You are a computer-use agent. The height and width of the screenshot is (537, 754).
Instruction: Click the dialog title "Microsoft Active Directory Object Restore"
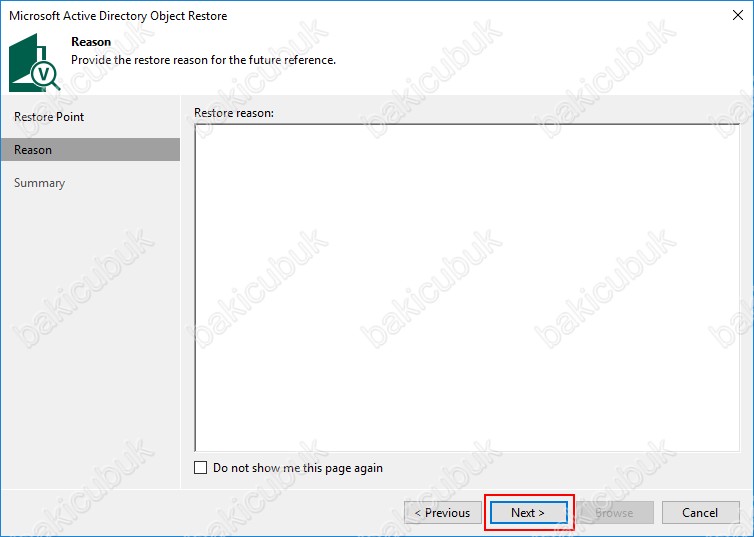tap(118, 16)
